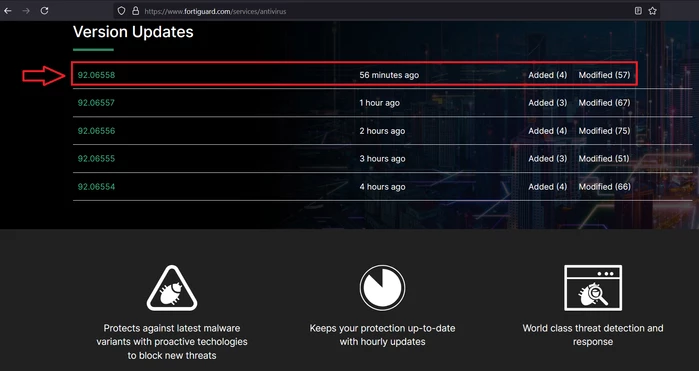This screenshot has width=699, height=371.
Task: Click the bug warning triangle icon
Action: point(172,288)
